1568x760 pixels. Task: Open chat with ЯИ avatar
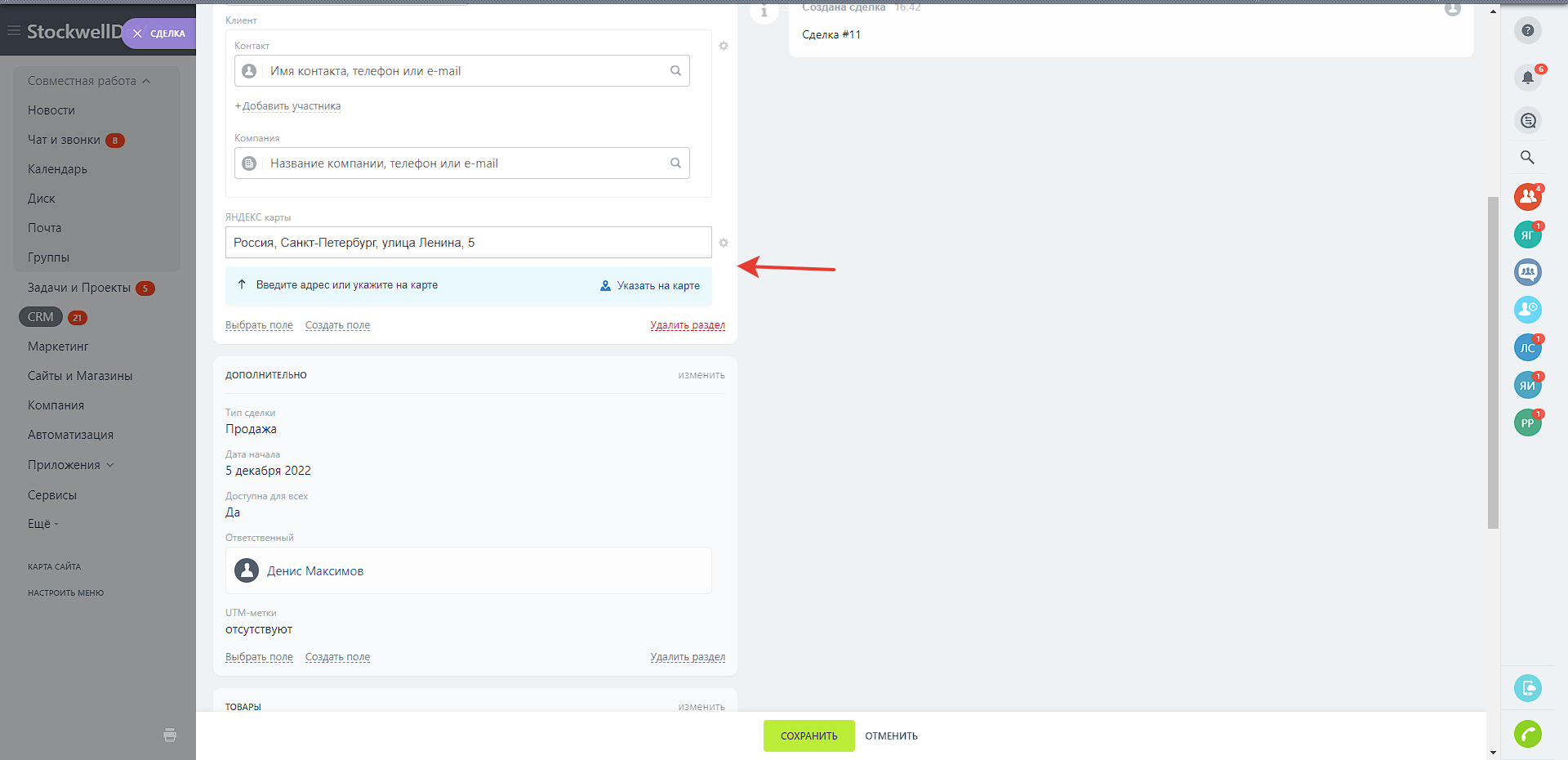point(1527,386)
